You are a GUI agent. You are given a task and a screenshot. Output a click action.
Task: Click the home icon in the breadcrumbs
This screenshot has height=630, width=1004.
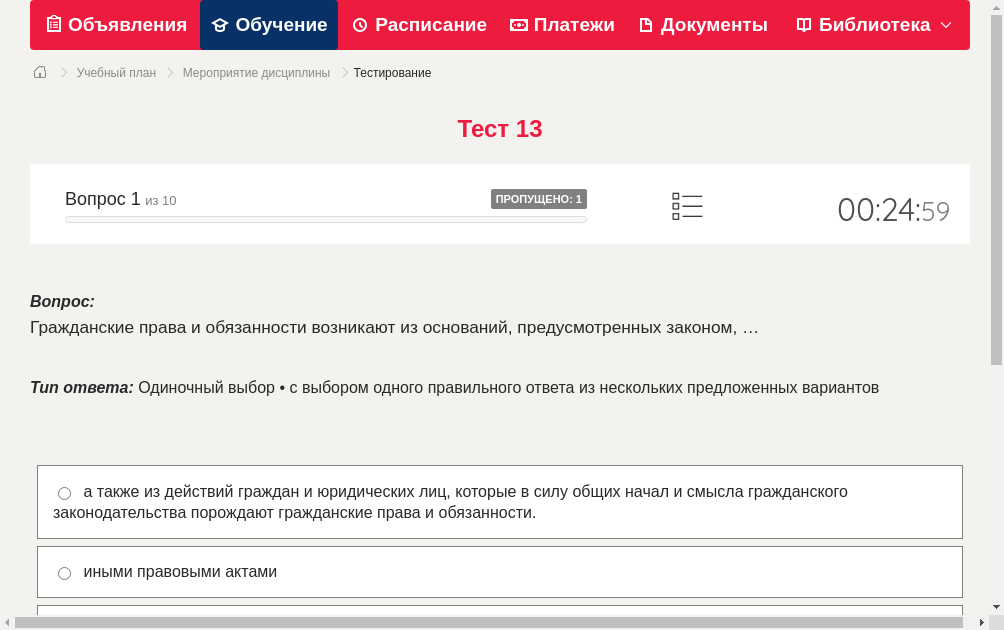click(39, 72)
